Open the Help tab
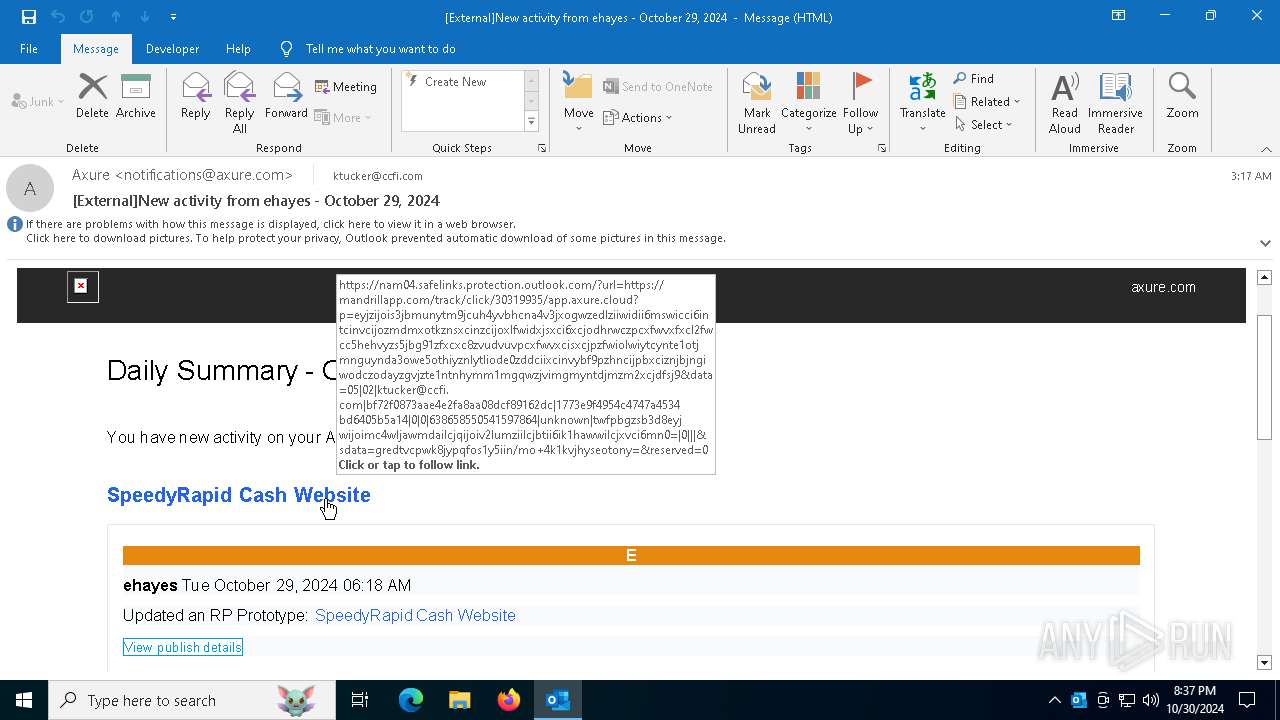Viewport: 1280px width, 720px height. (x=238, y=49)
